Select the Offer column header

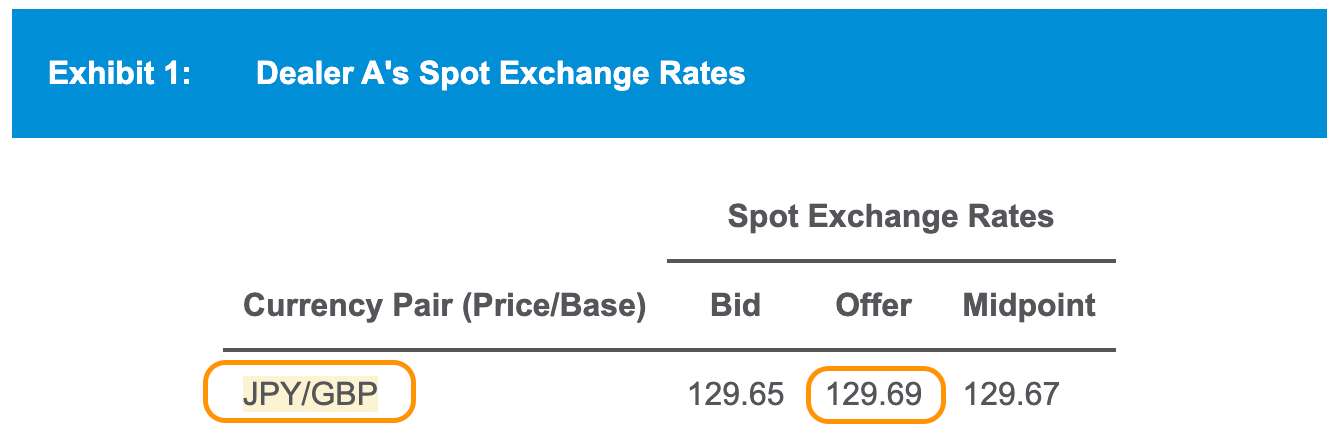(x=873, y=305)
